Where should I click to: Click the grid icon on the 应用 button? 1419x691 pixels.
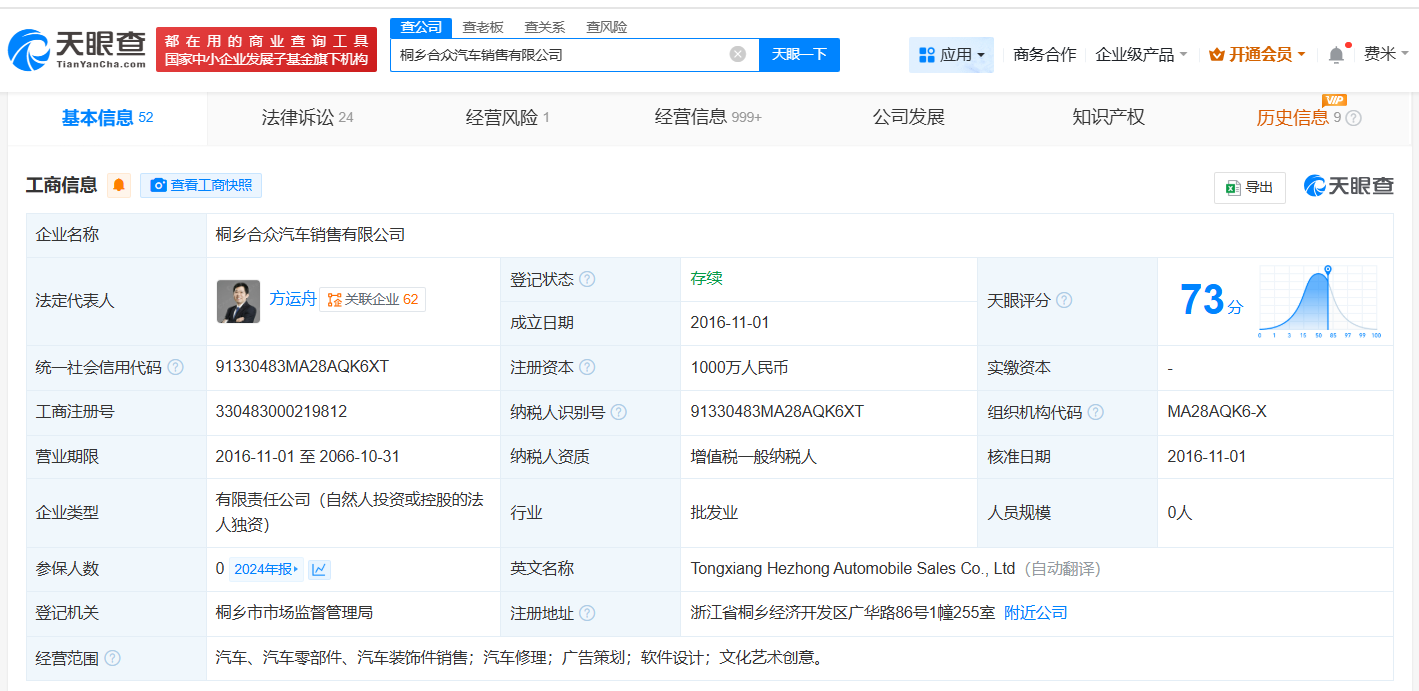click(925, 55)
